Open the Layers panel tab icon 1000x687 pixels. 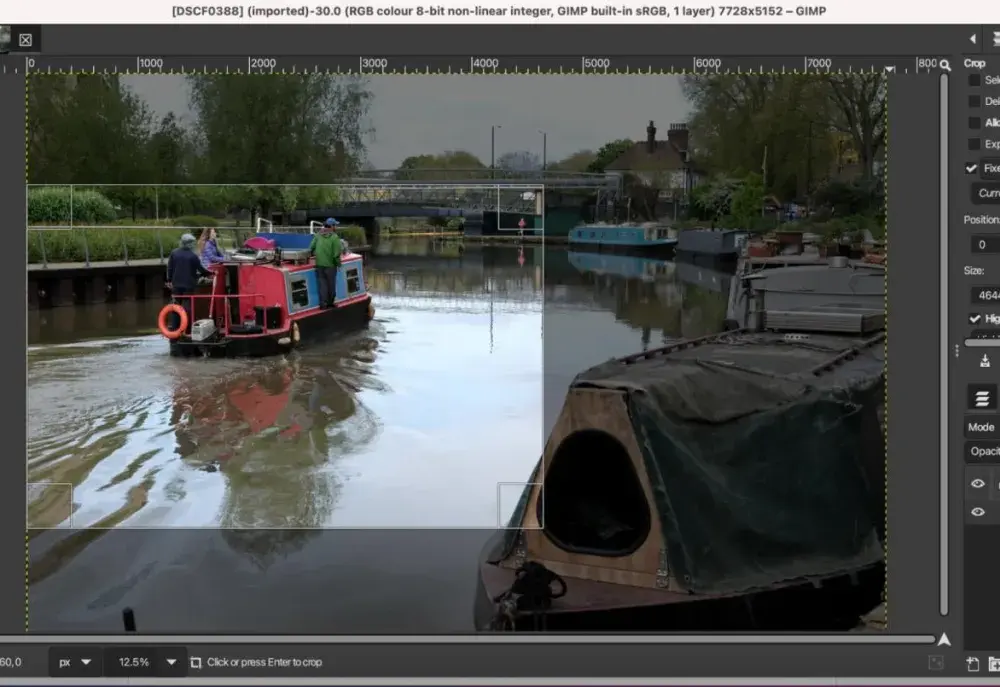pos(982,398)
